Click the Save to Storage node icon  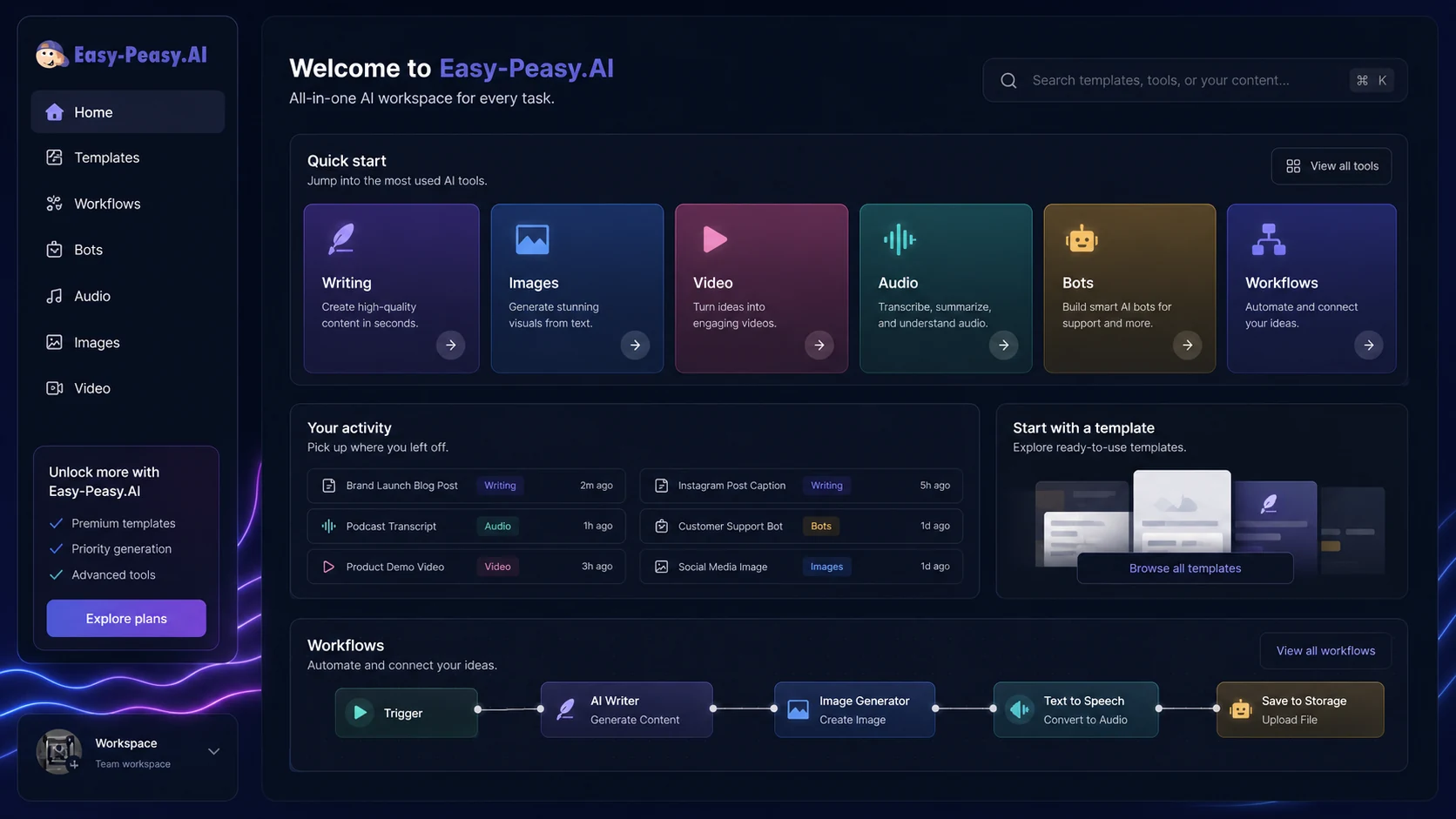pos(1240,710)
